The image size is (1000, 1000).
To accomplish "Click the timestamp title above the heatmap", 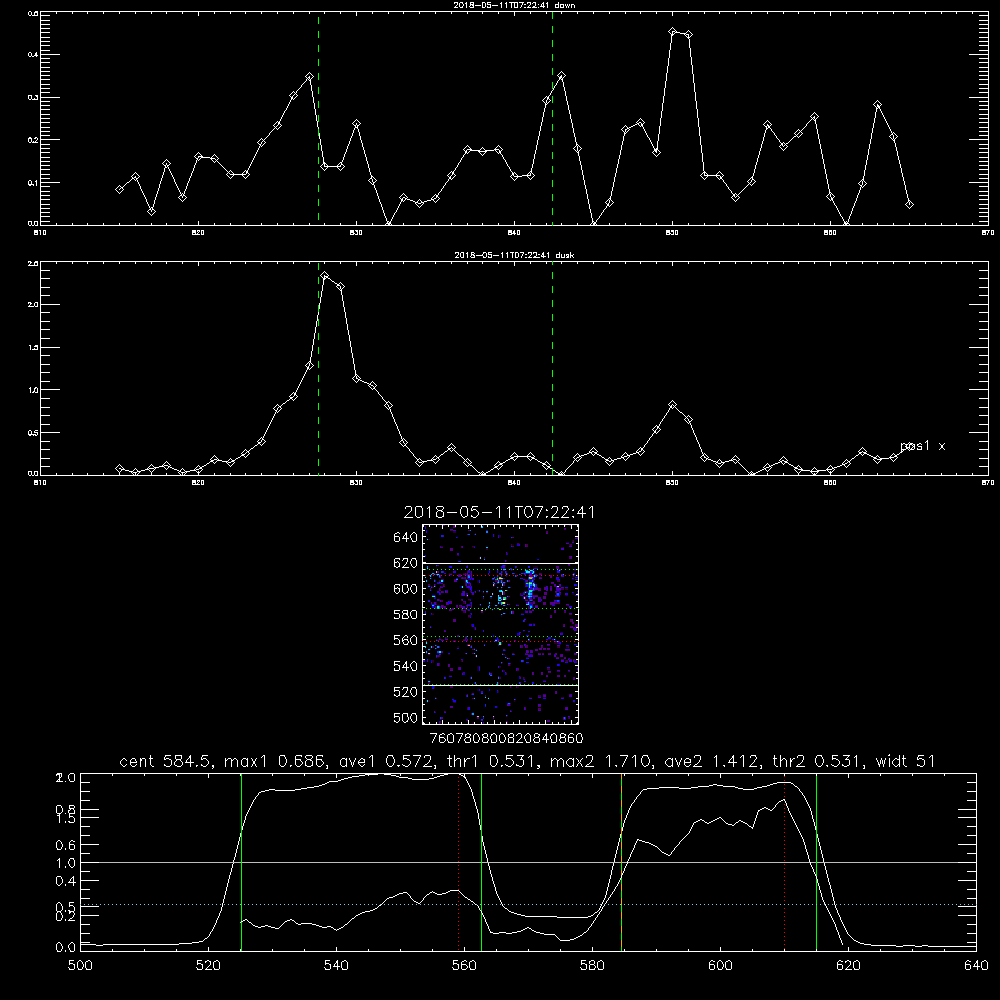I will (x=499, y=512).
